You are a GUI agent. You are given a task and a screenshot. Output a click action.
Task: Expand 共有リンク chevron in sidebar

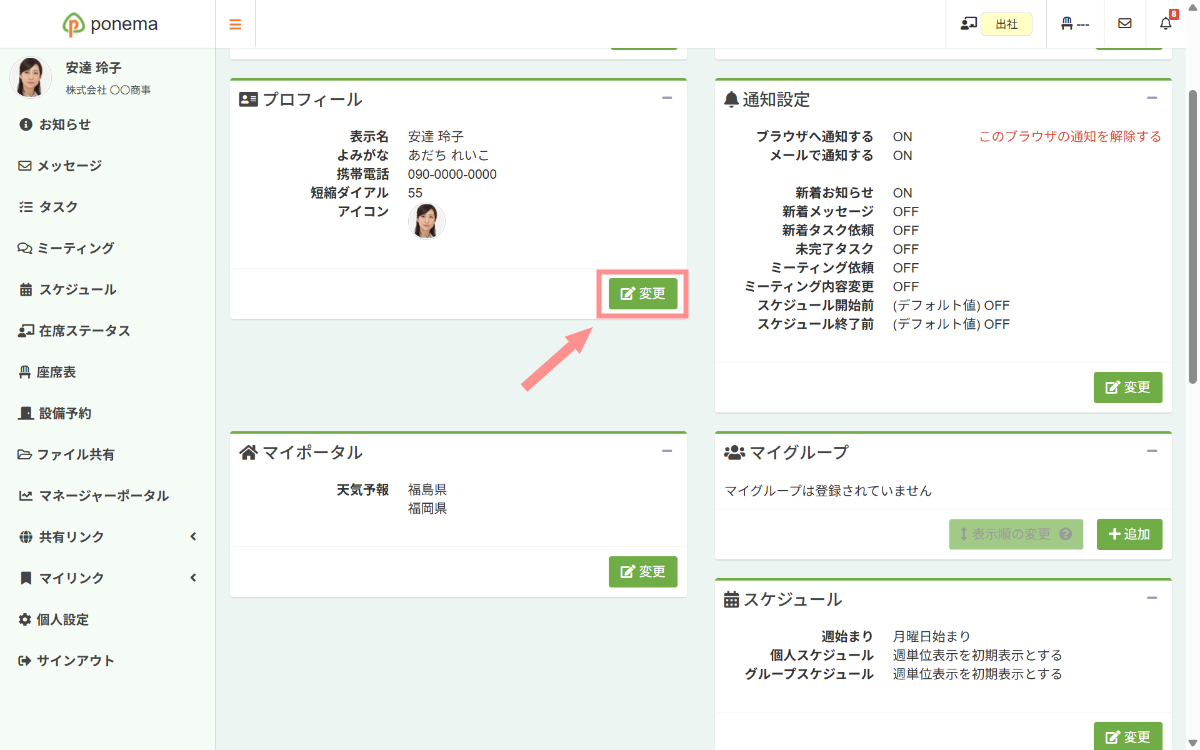193,537
